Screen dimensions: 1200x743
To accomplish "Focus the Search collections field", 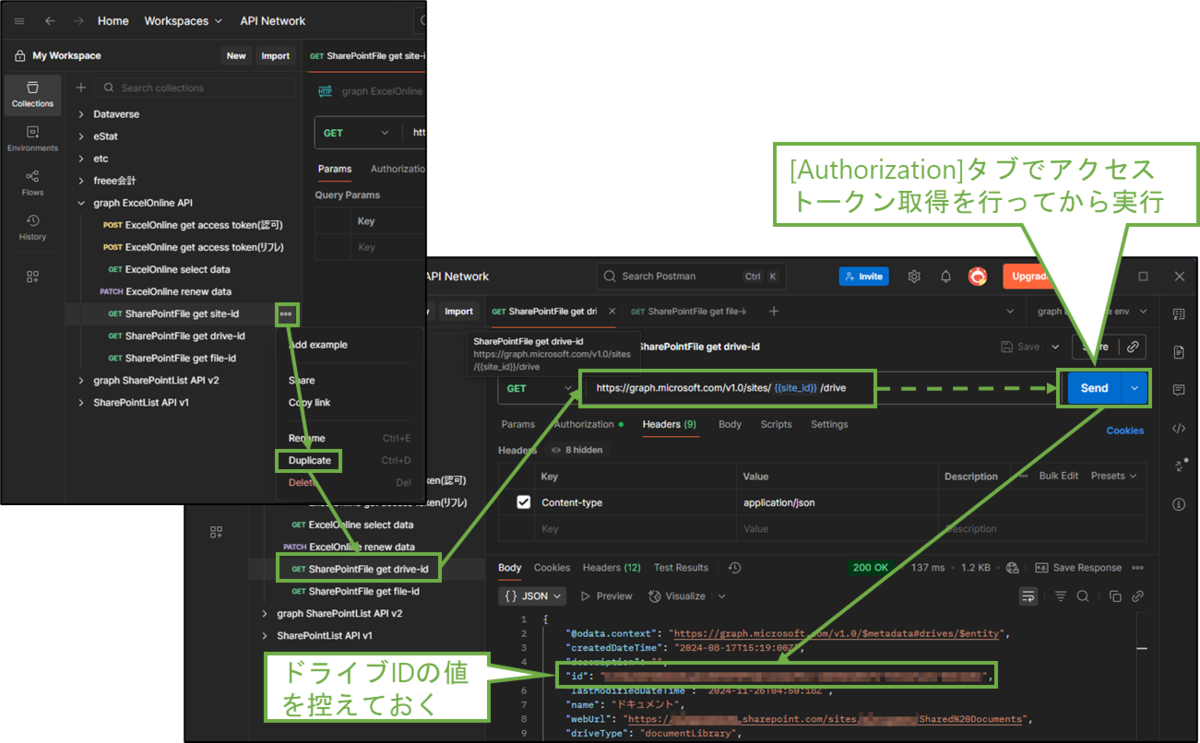I will [x=195, y=88].
